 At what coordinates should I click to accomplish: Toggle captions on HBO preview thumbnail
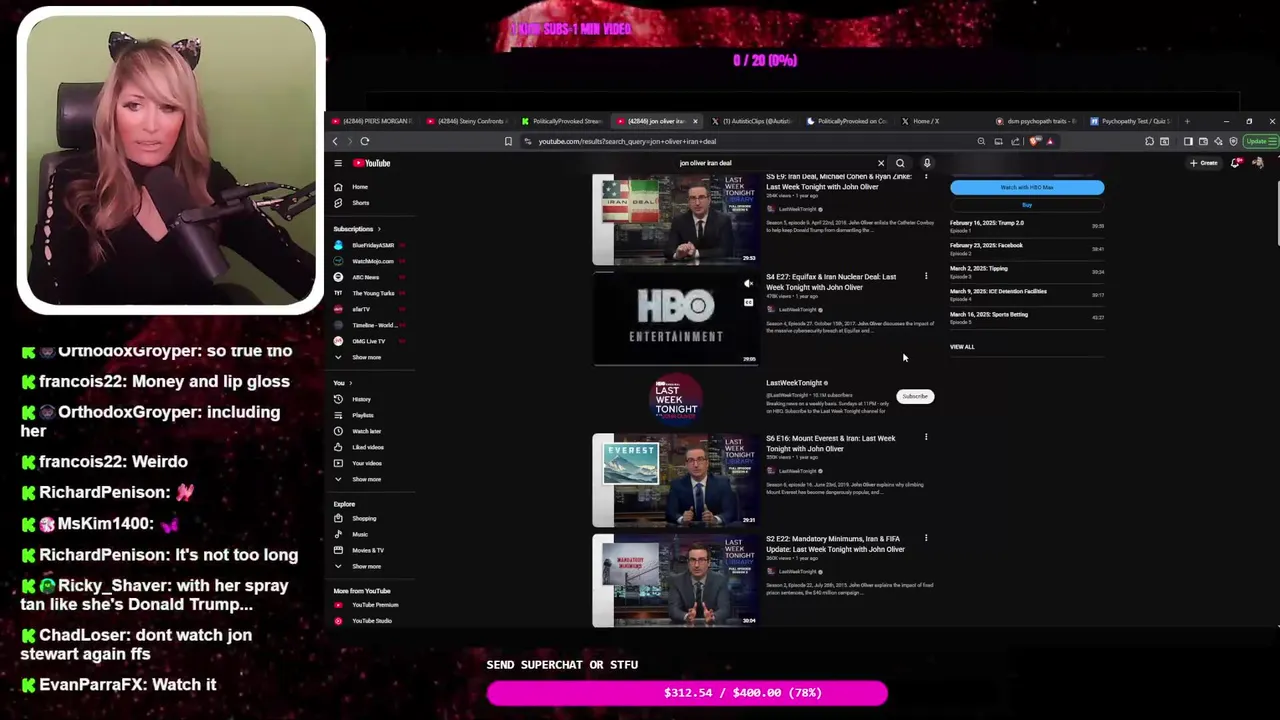tap(748, 302)
